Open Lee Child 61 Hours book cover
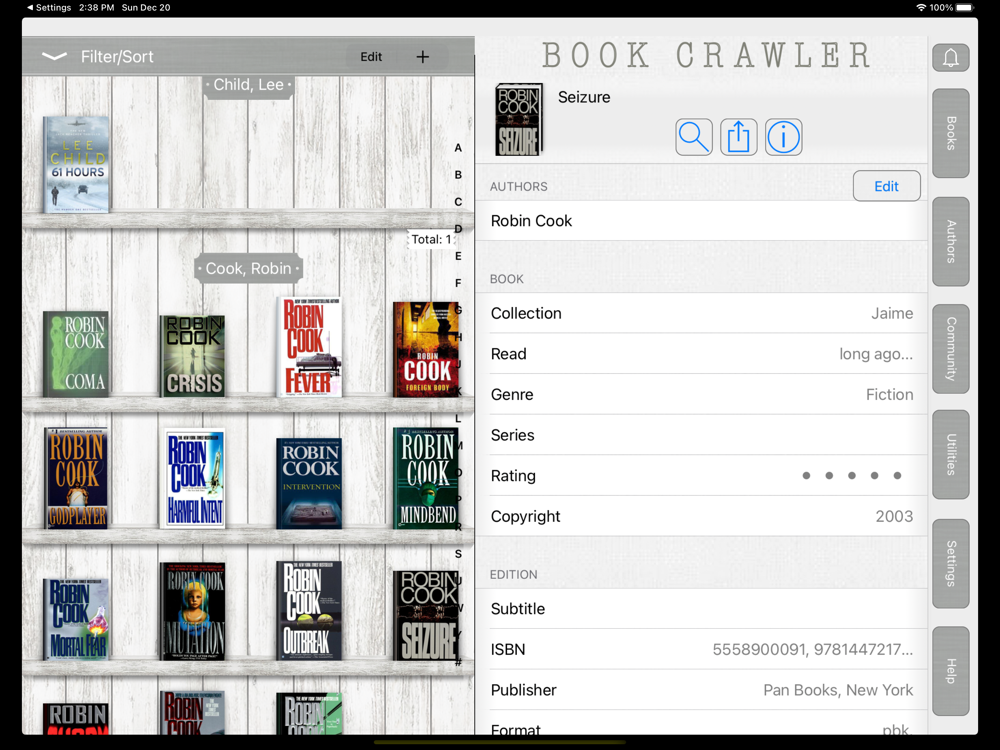 pyautogui.click(x=77, y=164)
